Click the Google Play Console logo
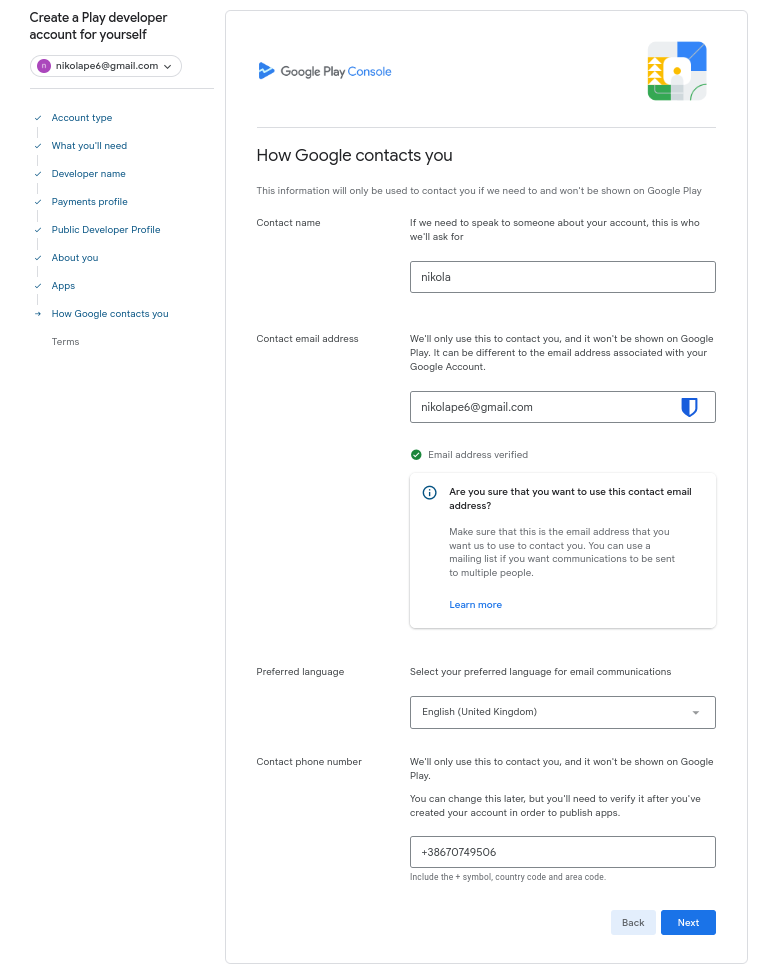Image resolution: width=765 pixels, height=979 pixels. pos(324,71)
